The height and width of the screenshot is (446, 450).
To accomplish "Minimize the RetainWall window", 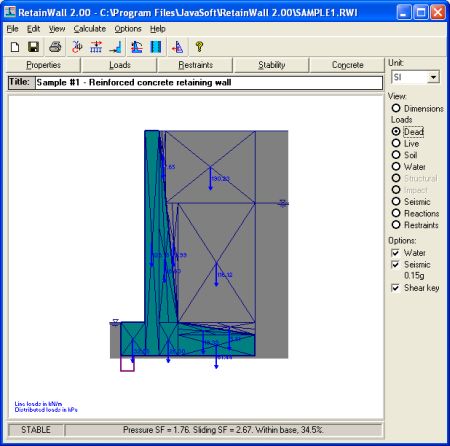I will tap(404, 13).
